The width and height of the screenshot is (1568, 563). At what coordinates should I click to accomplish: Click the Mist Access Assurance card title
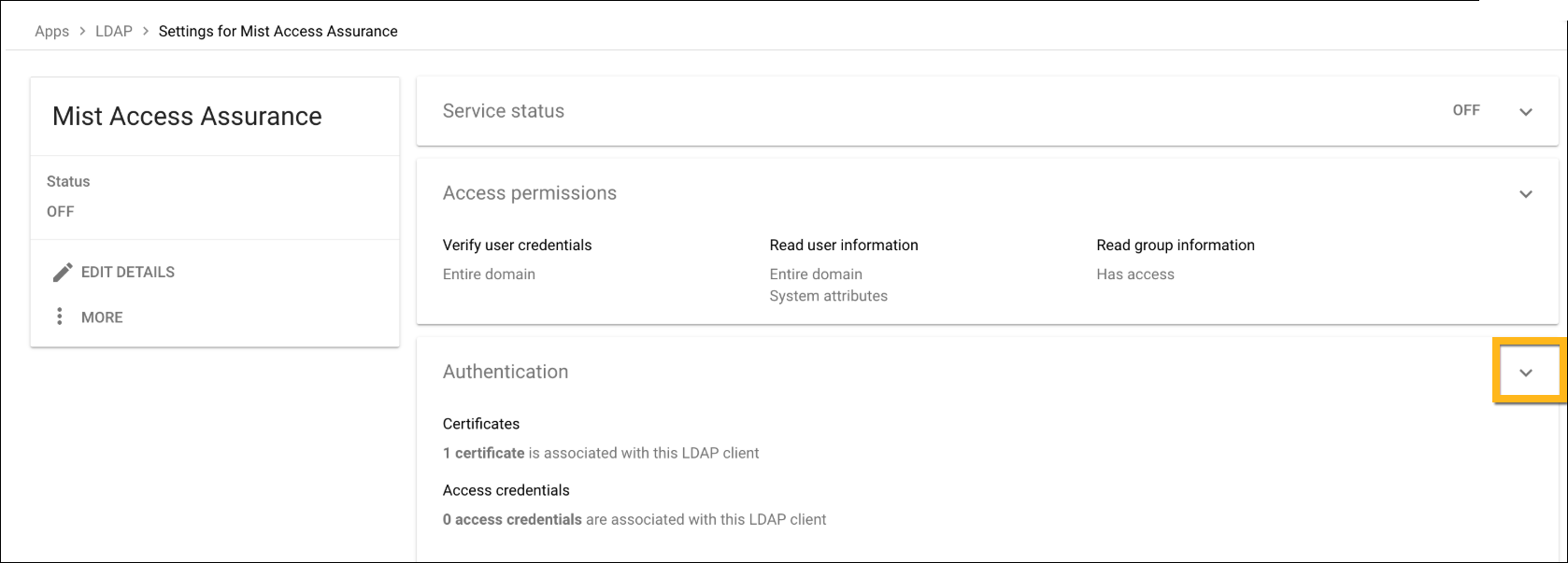(x=187, y=117)
